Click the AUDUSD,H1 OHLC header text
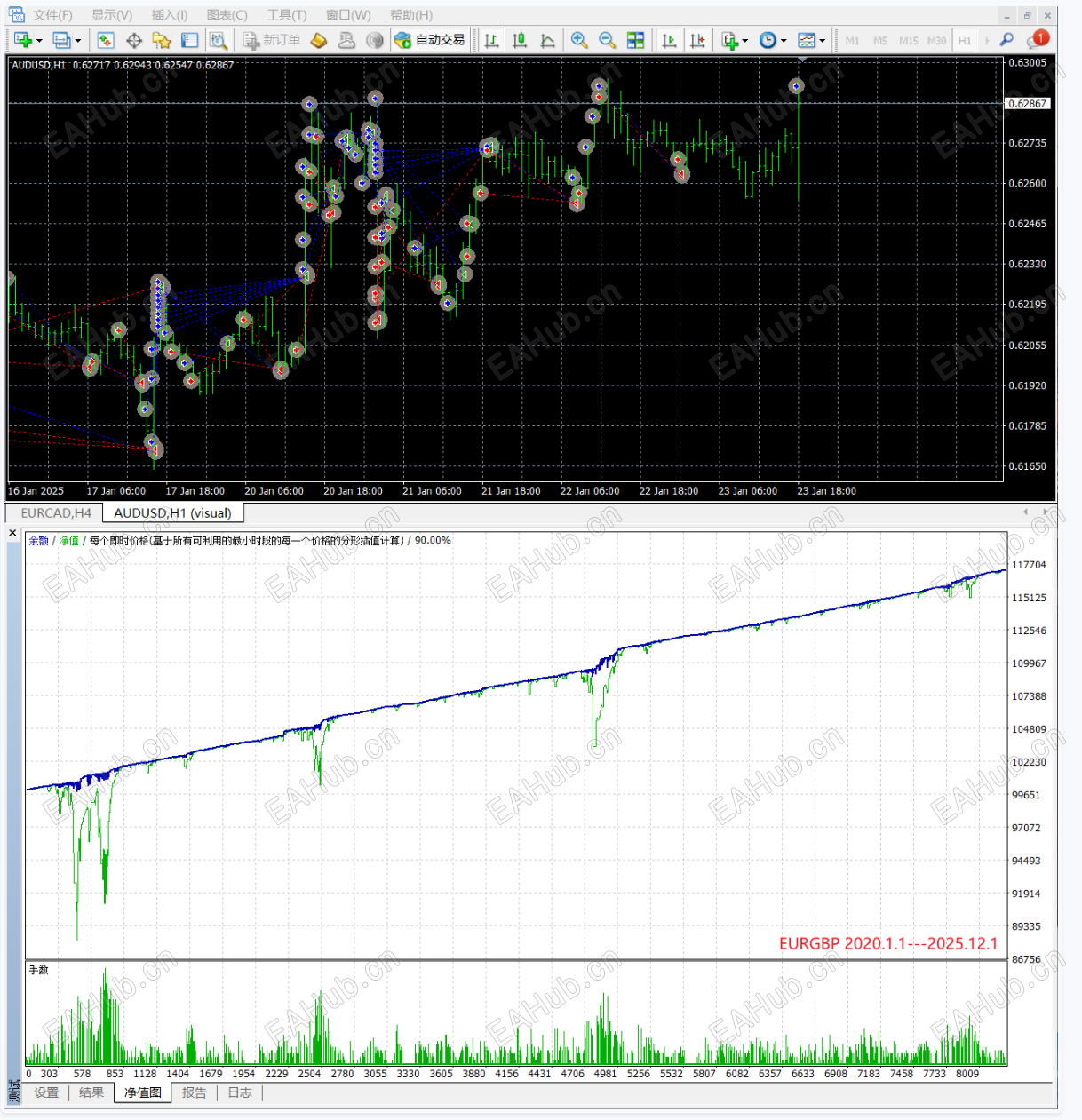1082x1120 pixels. (x=123, y=65)
